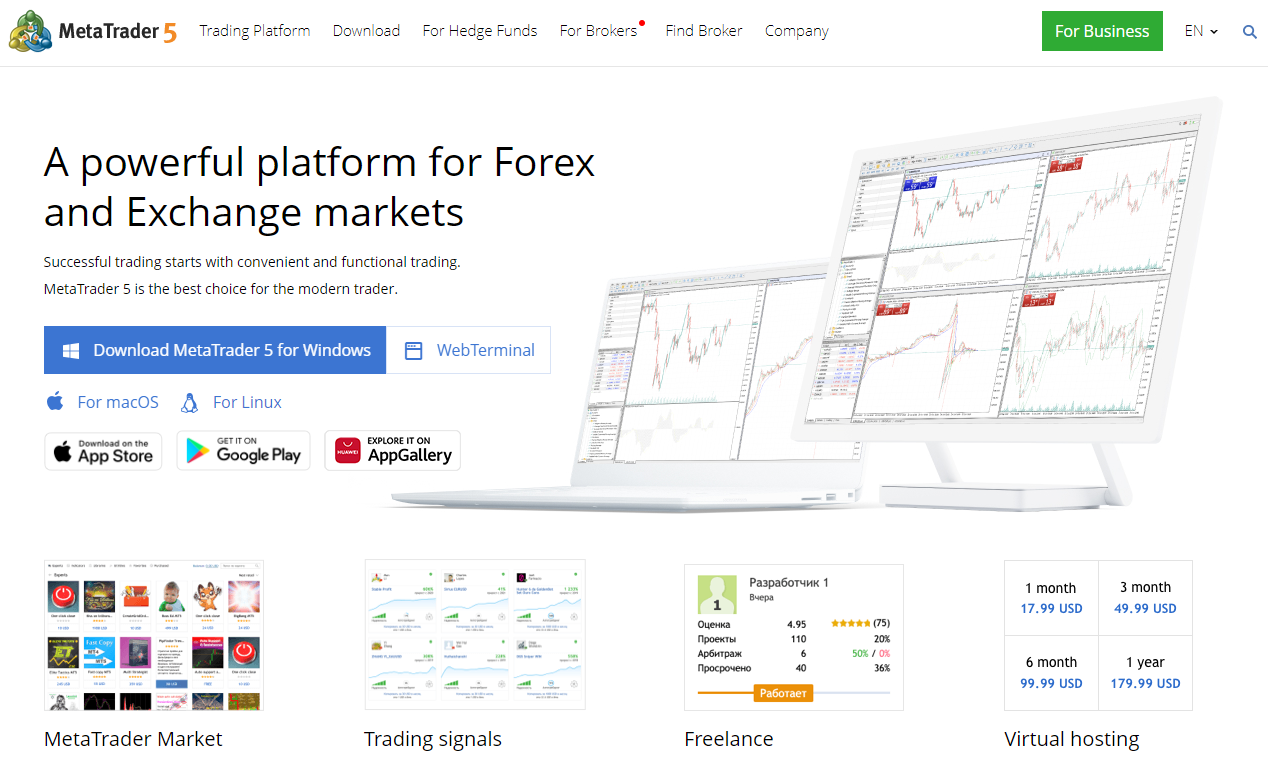Click the Linux penguin icon

[190, 401]
